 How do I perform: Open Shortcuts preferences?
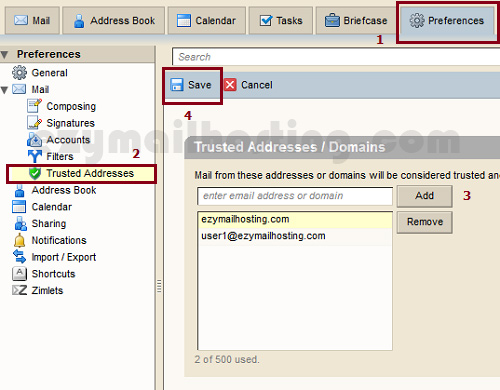tap(53, 274)
